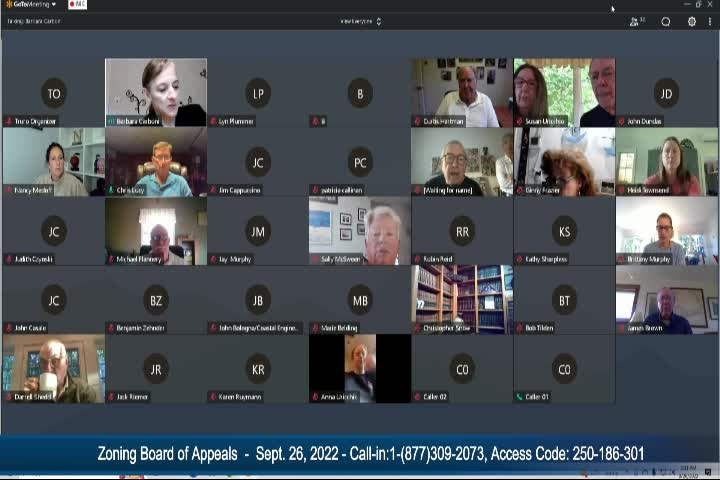Click the Heidi Townsend name label

(x=648, y=190)
